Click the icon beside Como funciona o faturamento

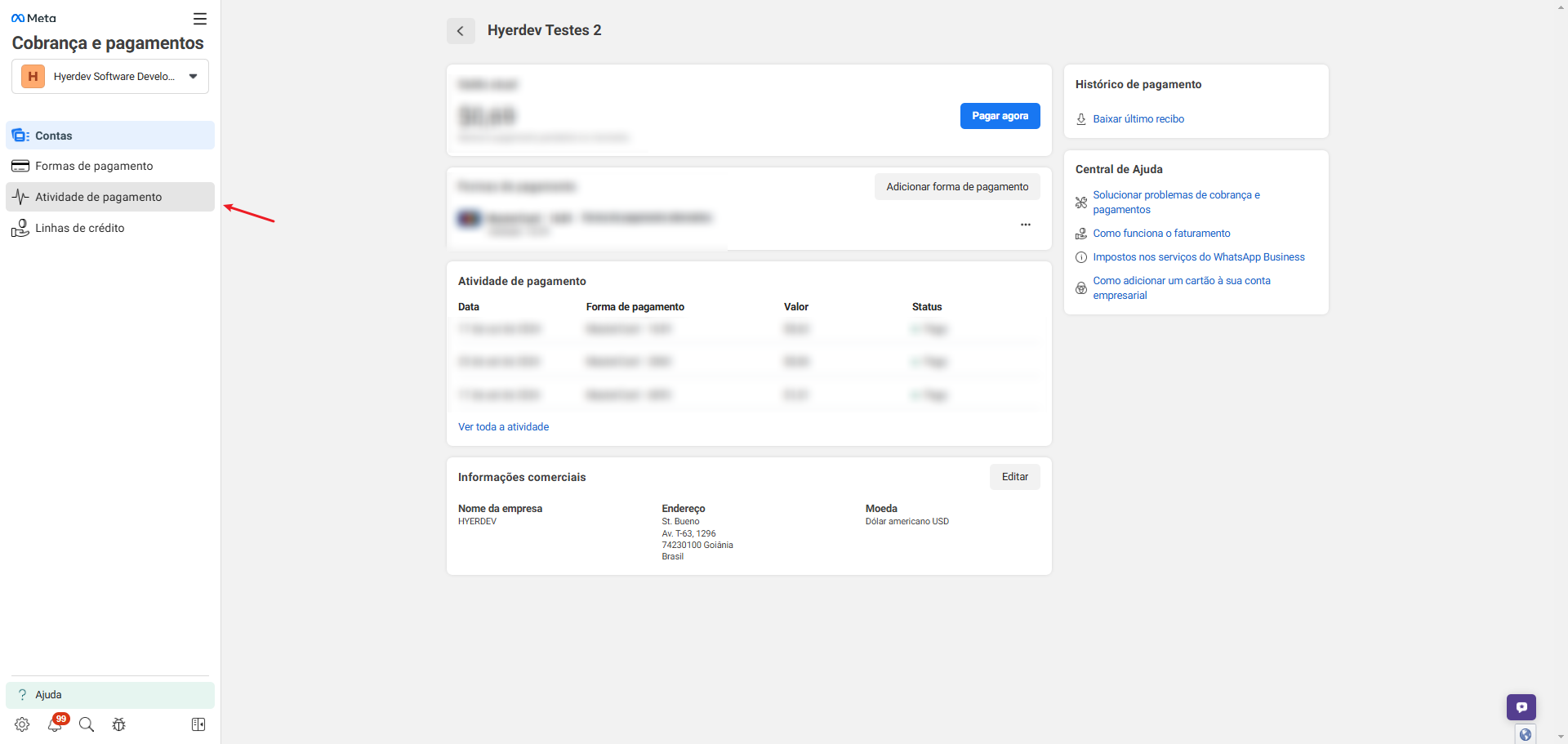point(1081,234)
